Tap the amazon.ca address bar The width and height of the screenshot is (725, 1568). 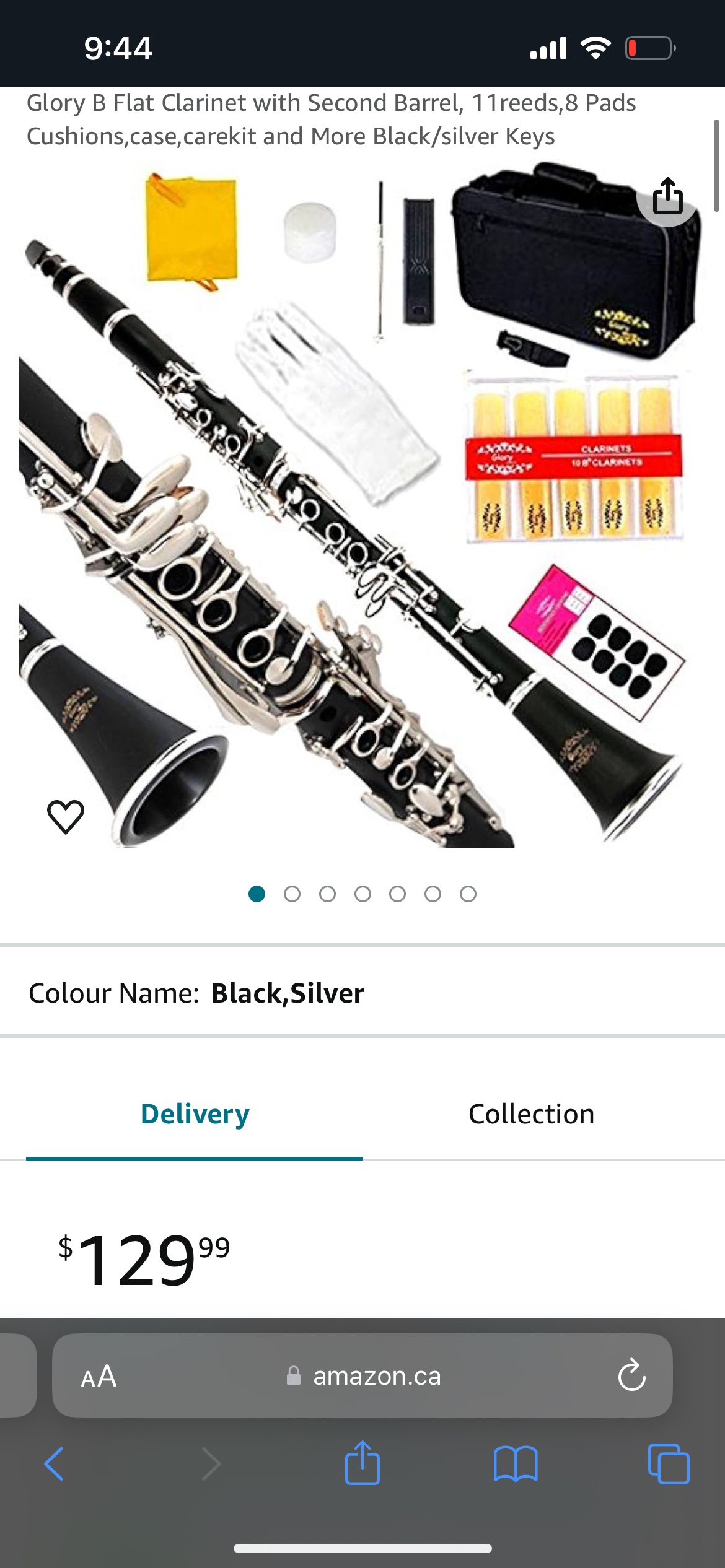point(362,1375)
